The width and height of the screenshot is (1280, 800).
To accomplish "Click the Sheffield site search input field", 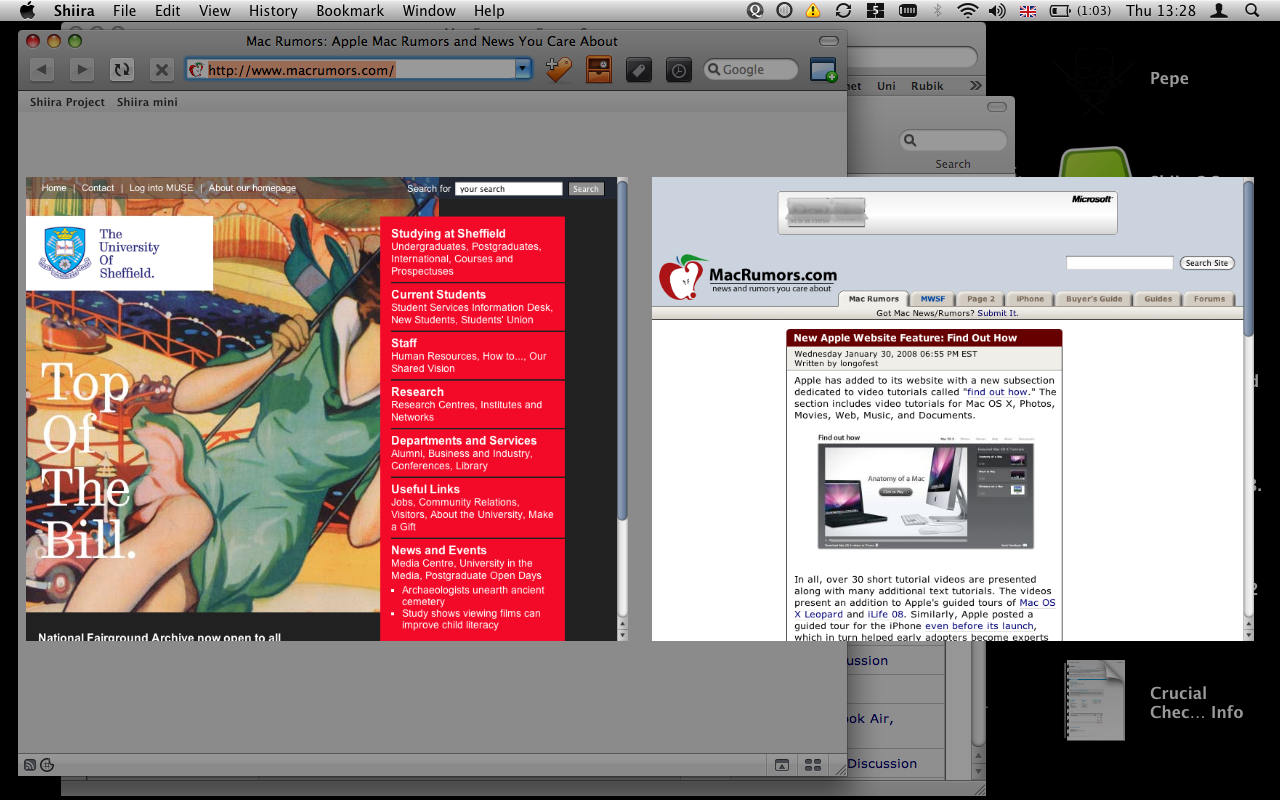I will point(508,188).
